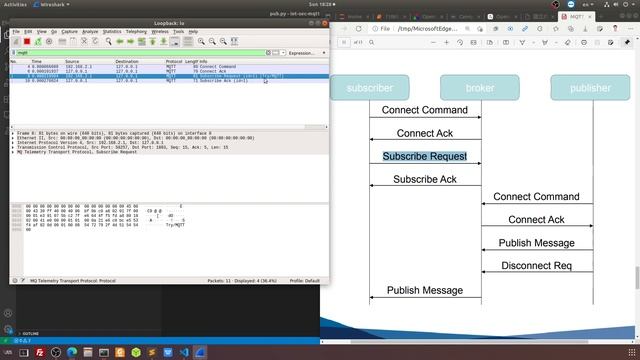This screenshot has height=360, width=640.
Task: Open Microsoft Edge from the dock
Action: click(x=72, y=352)
